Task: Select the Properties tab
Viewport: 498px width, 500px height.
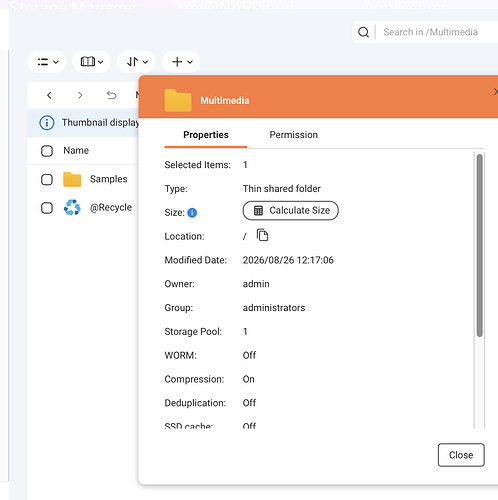Action: click(206, 135)
